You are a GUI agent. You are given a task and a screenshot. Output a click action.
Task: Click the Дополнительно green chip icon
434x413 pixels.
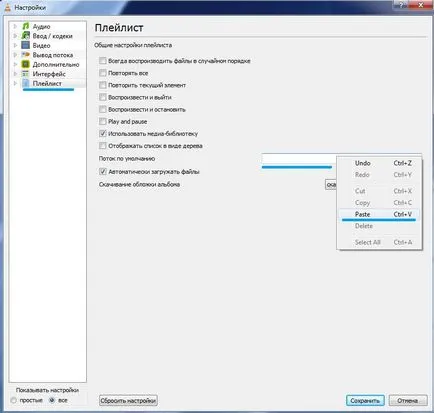coord(26,64)
